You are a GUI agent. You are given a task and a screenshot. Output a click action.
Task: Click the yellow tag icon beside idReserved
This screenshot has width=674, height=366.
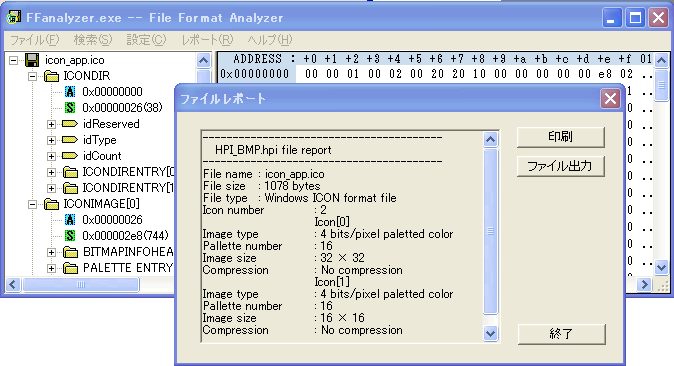(x=70, y=124)
